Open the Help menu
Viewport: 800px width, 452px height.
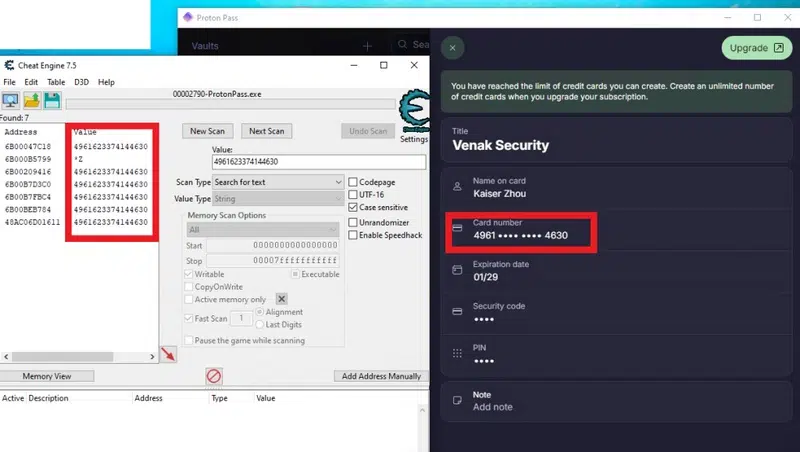coord(106,82)
